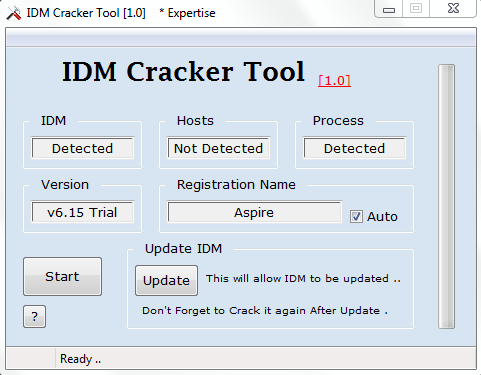
Task: Click the Ready status bar text
Action: tap(80, 359)
